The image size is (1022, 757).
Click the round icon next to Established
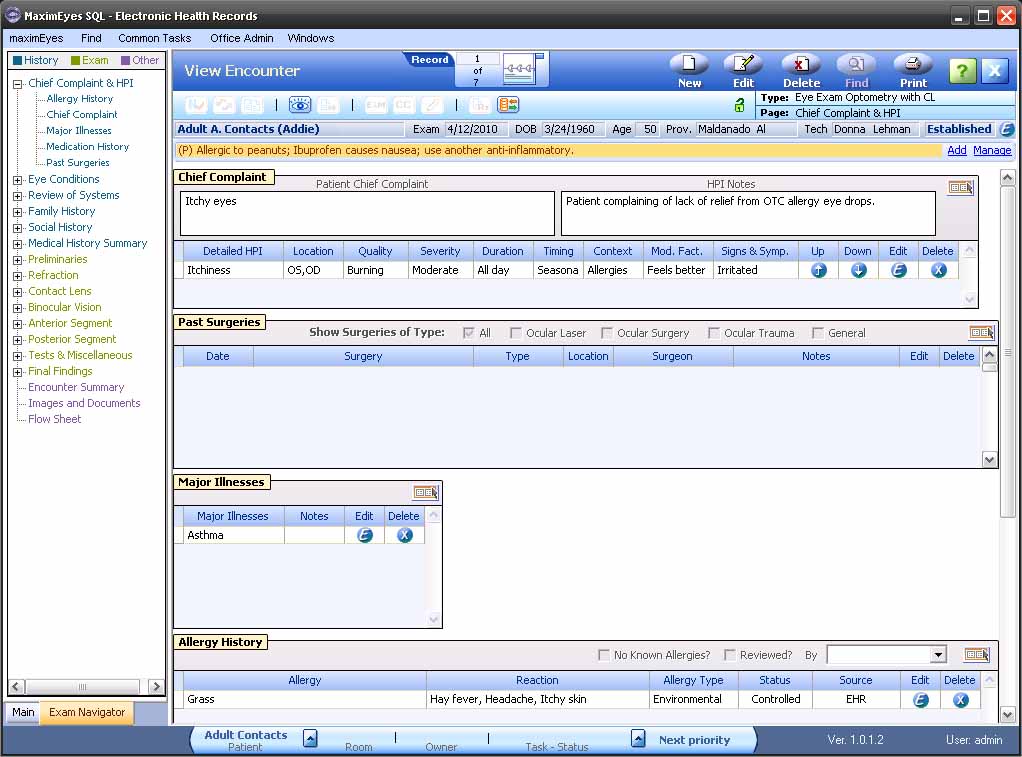pos(1006,129)
